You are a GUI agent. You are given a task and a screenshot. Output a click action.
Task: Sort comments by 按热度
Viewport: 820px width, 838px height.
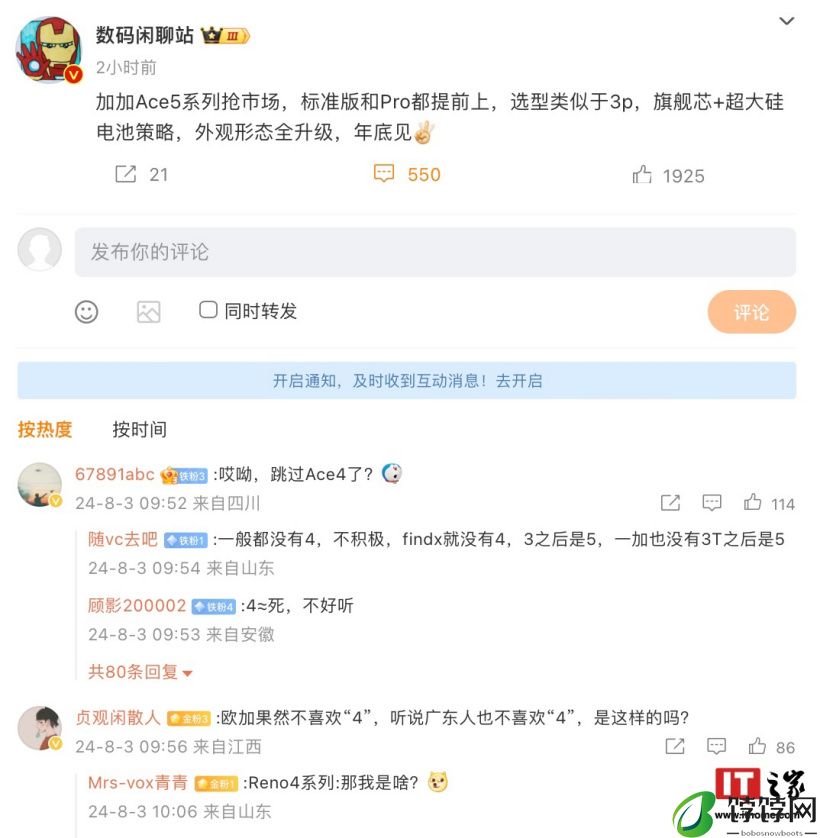point(45,429)
